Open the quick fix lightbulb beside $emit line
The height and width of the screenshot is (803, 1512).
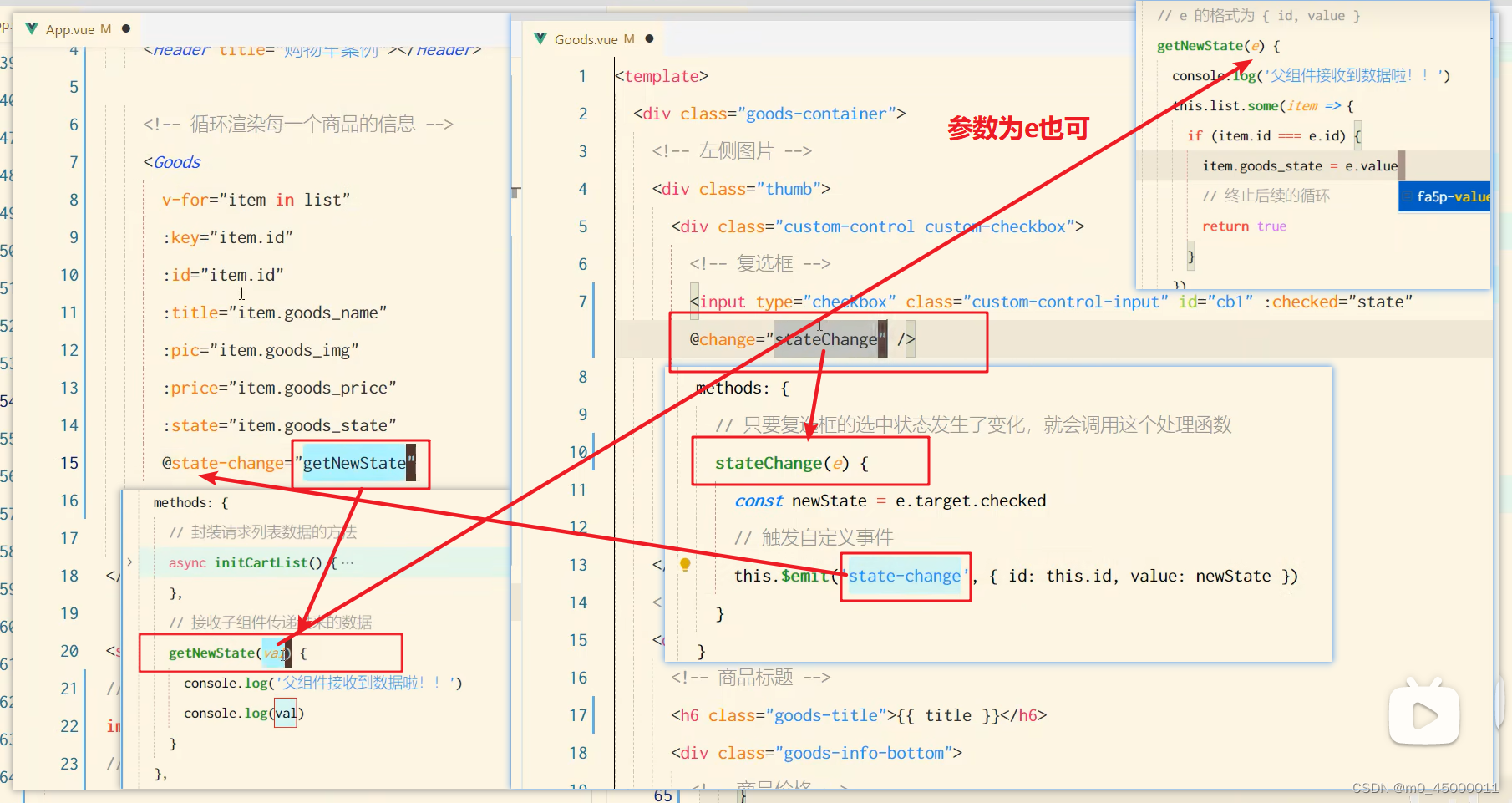pos(685,565)
